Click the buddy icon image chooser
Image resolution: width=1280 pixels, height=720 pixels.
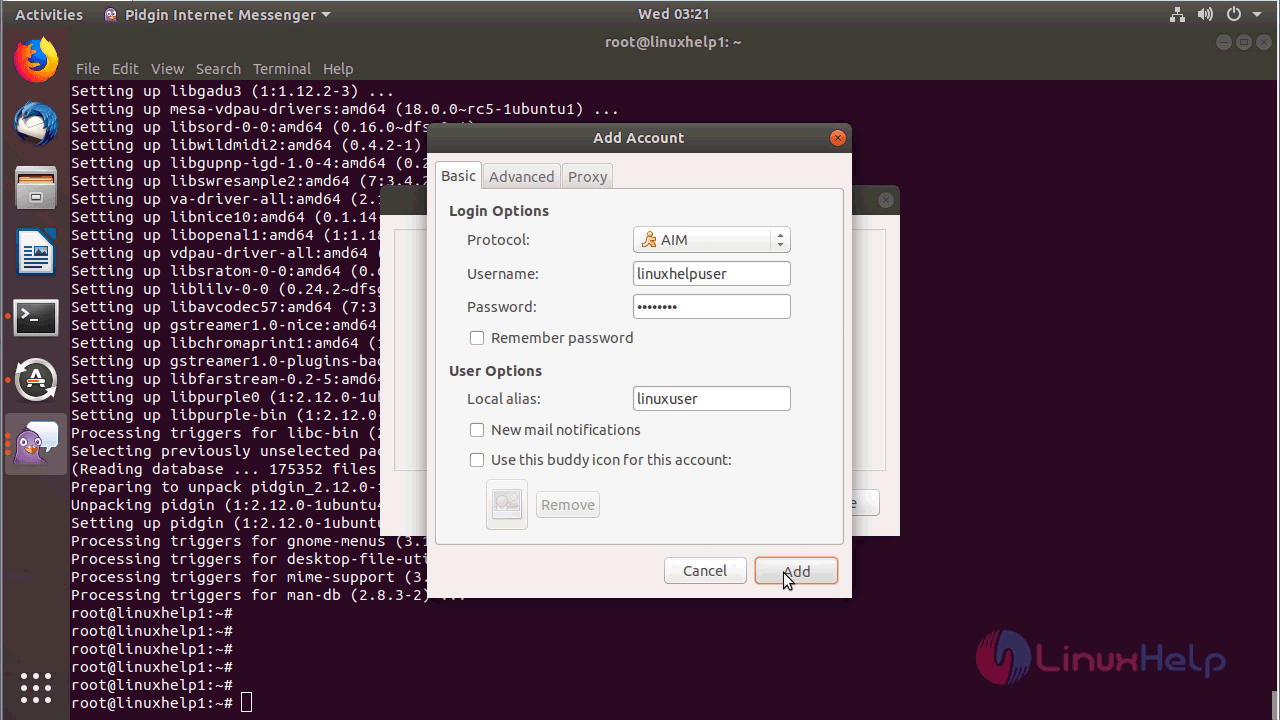coord(507,504)
